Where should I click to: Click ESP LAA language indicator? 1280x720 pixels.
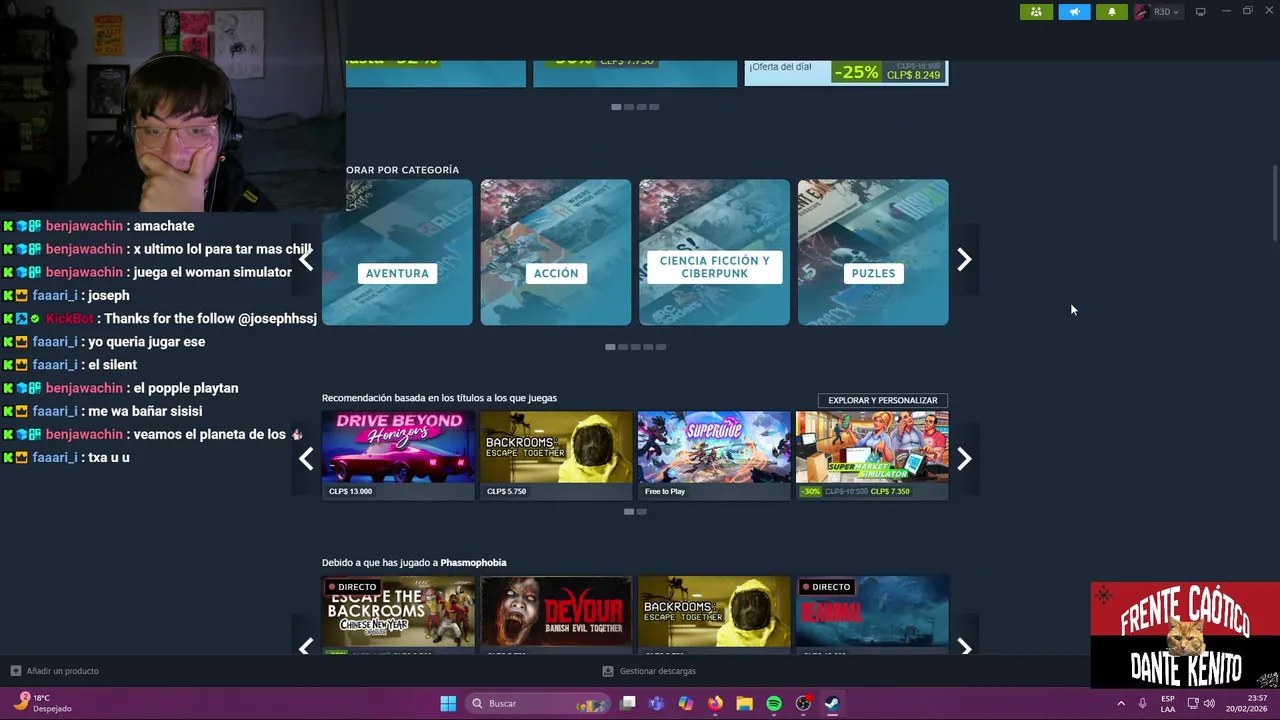pos(1168,704)
